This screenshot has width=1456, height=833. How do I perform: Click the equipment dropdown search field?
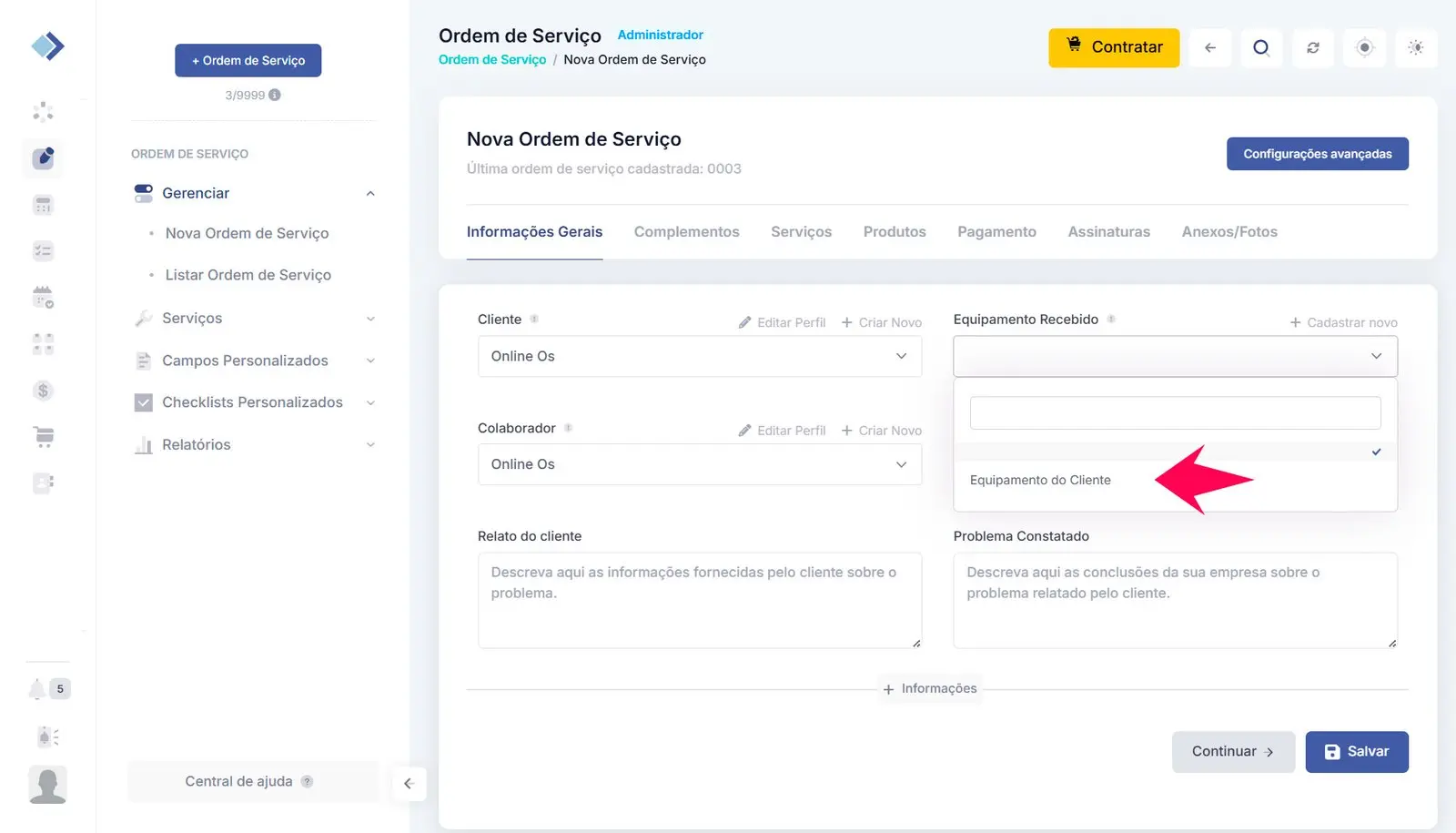[x=1175, y=413]
